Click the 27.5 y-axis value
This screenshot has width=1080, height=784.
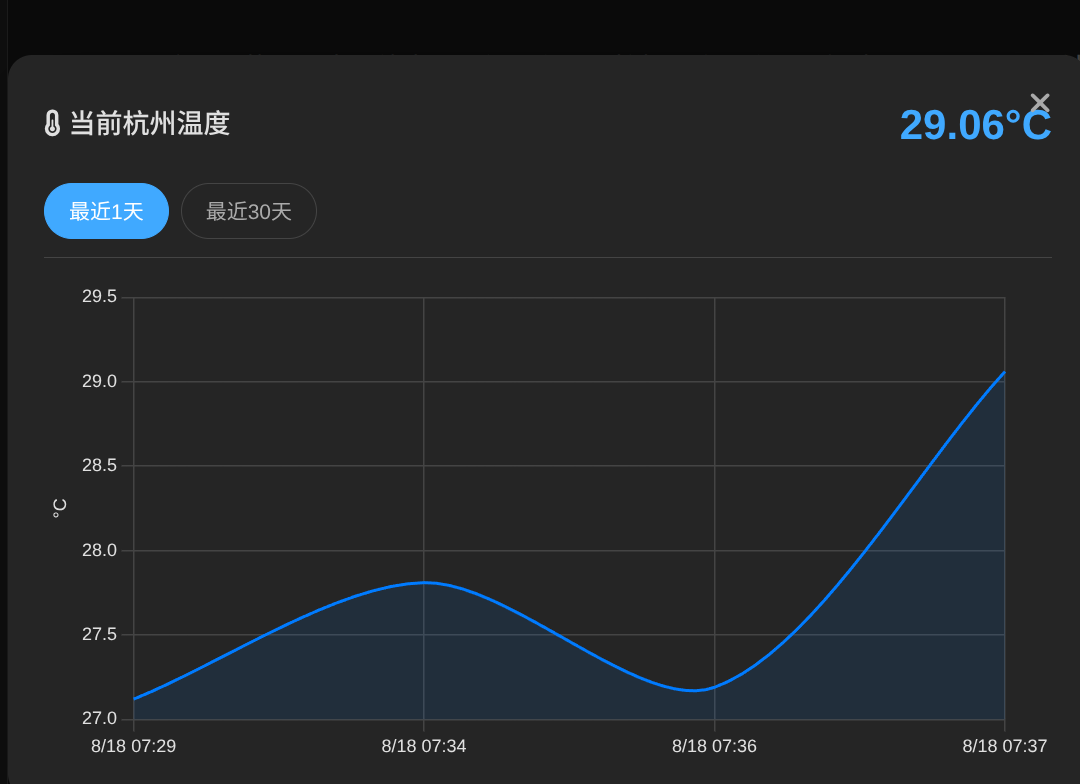100,634
